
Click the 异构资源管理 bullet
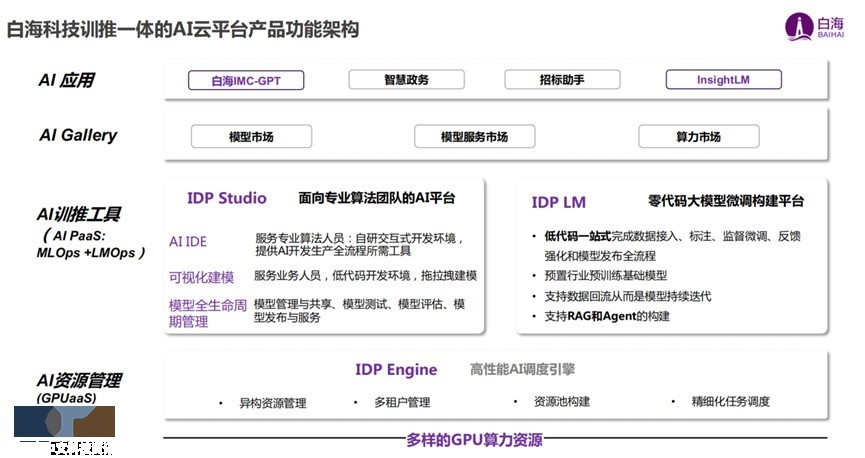coord(273,403)
